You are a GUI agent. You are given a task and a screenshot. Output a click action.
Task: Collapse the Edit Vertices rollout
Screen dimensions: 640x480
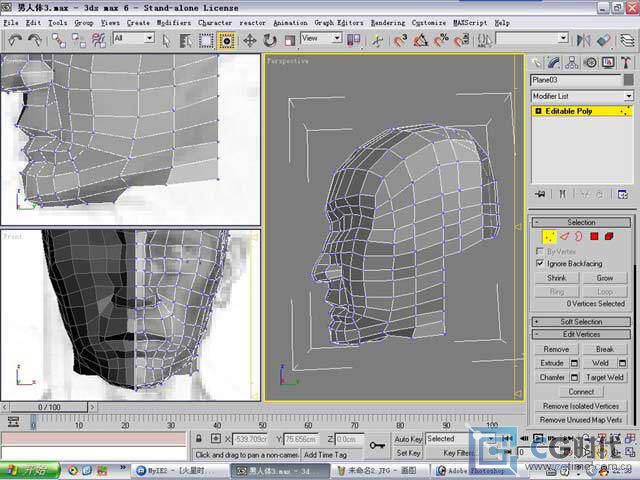[581, 334]
